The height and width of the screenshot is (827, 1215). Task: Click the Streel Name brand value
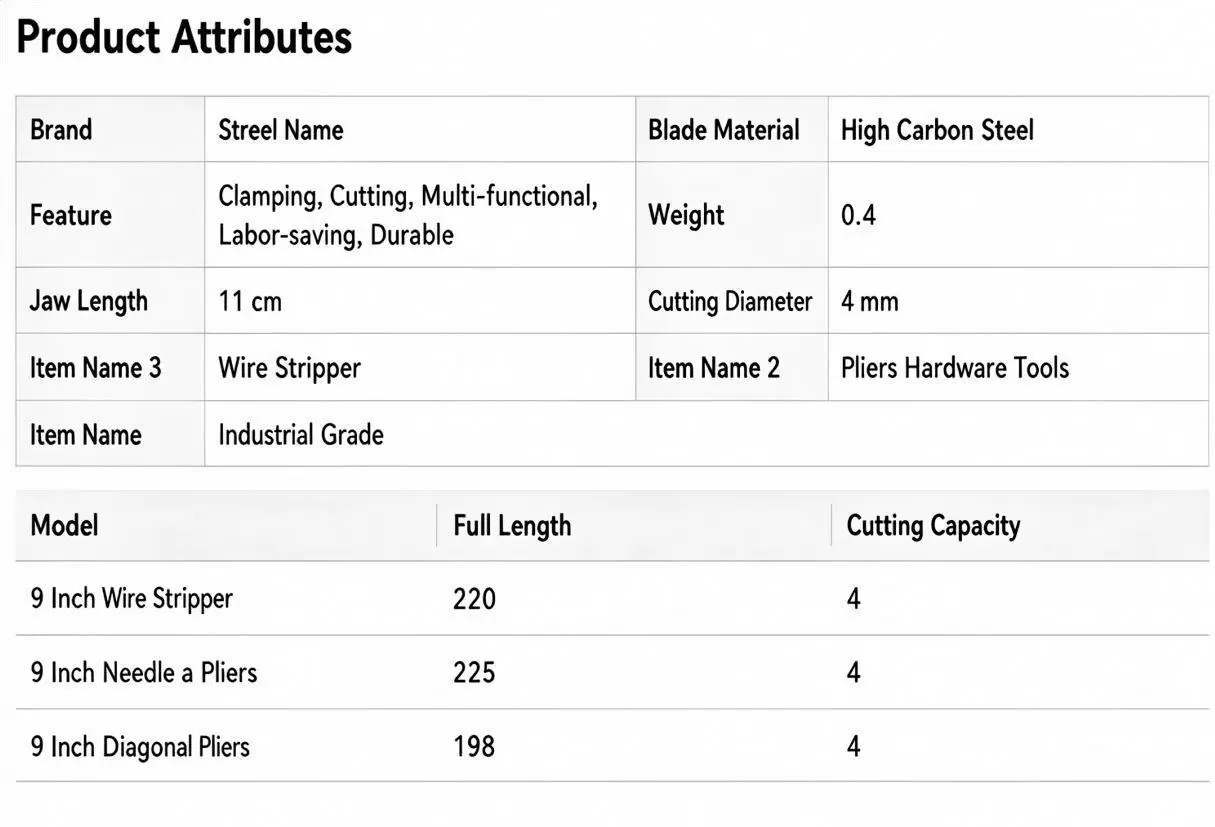coord(281,130)
